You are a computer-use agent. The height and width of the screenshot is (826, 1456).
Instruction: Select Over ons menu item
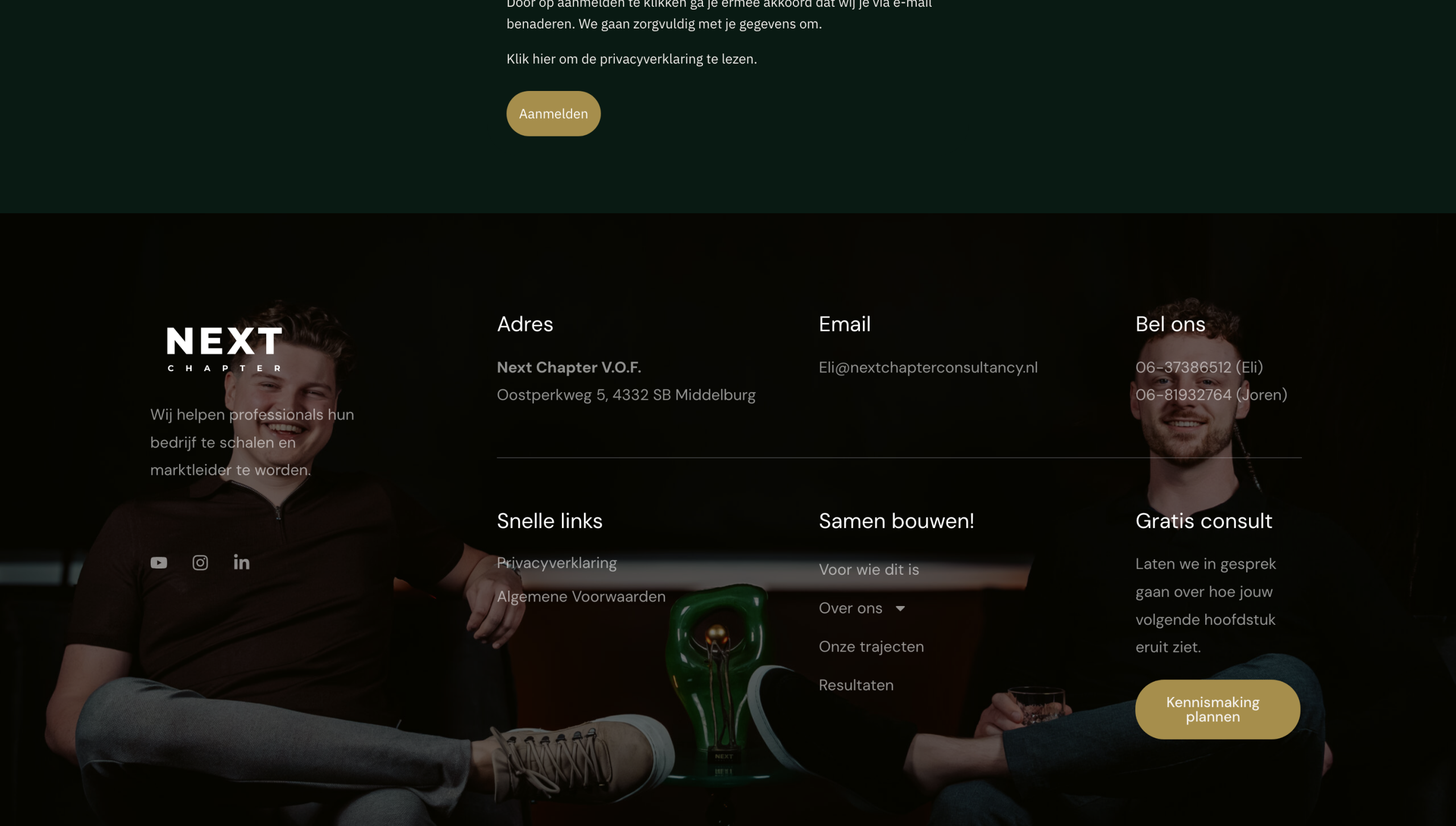[851, 608]
